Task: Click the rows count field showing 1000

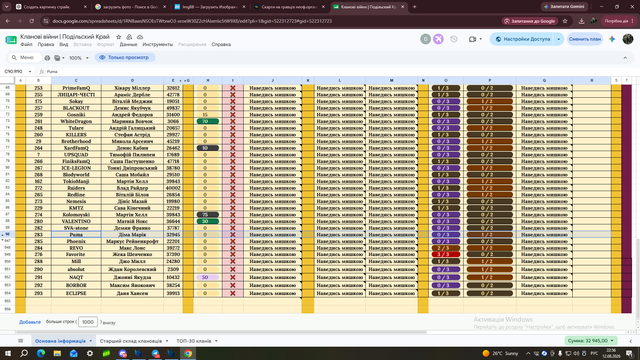Action: coord(88,322)
